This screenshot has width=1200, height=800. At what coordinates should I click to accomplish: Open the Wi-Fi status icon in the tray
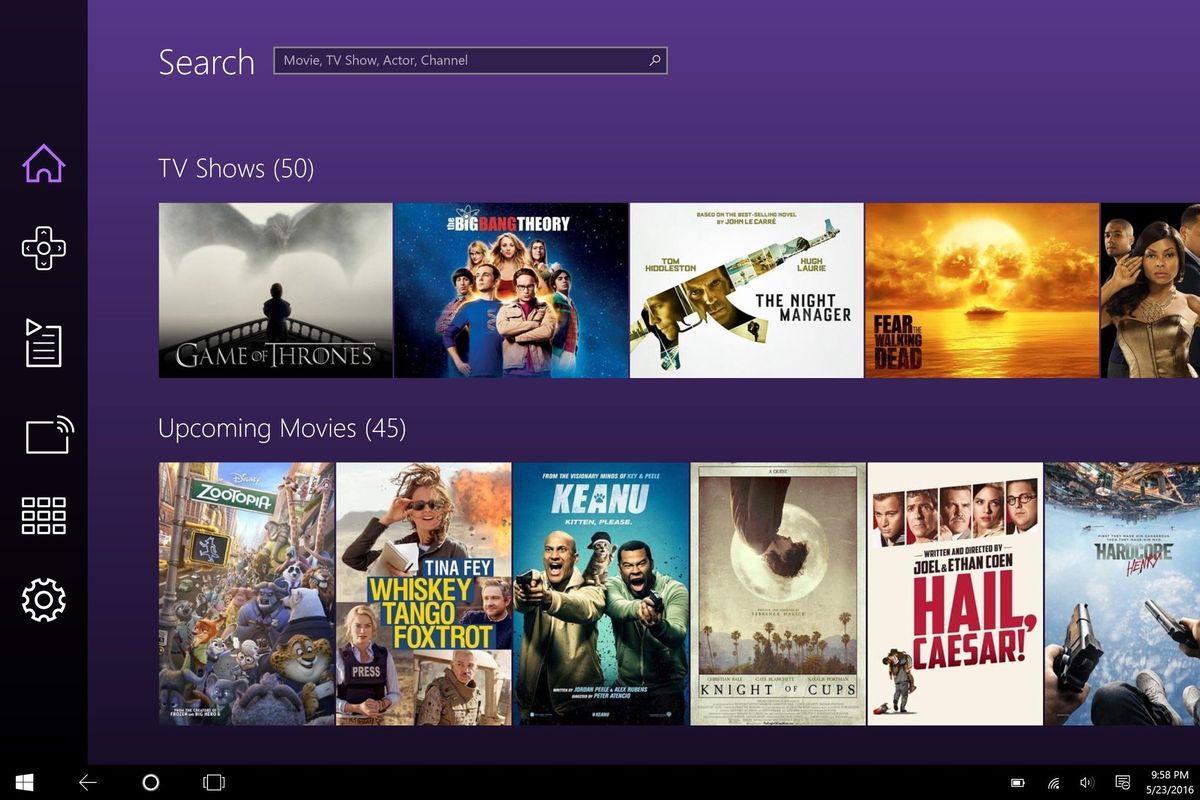(x=1052, y=783)
